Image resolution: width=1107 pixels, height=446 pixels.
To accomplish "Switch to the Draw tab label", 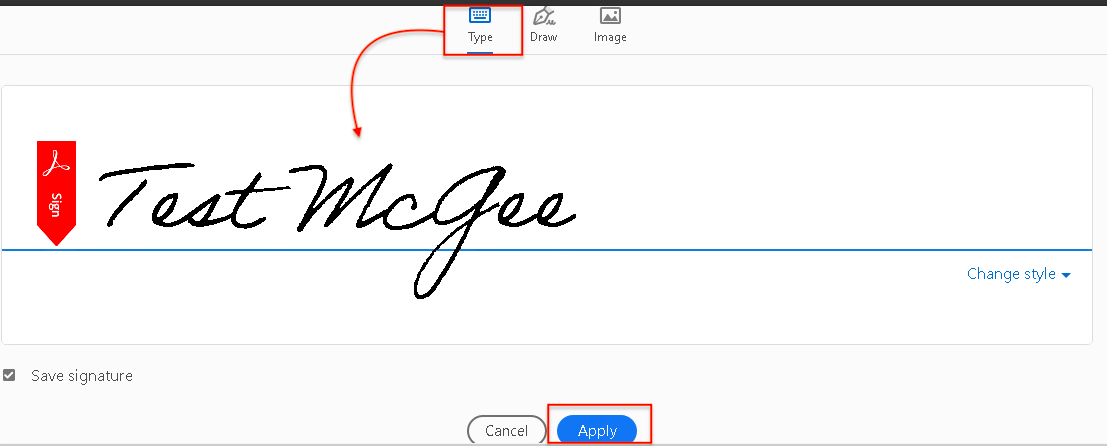I will coord(544,37).
